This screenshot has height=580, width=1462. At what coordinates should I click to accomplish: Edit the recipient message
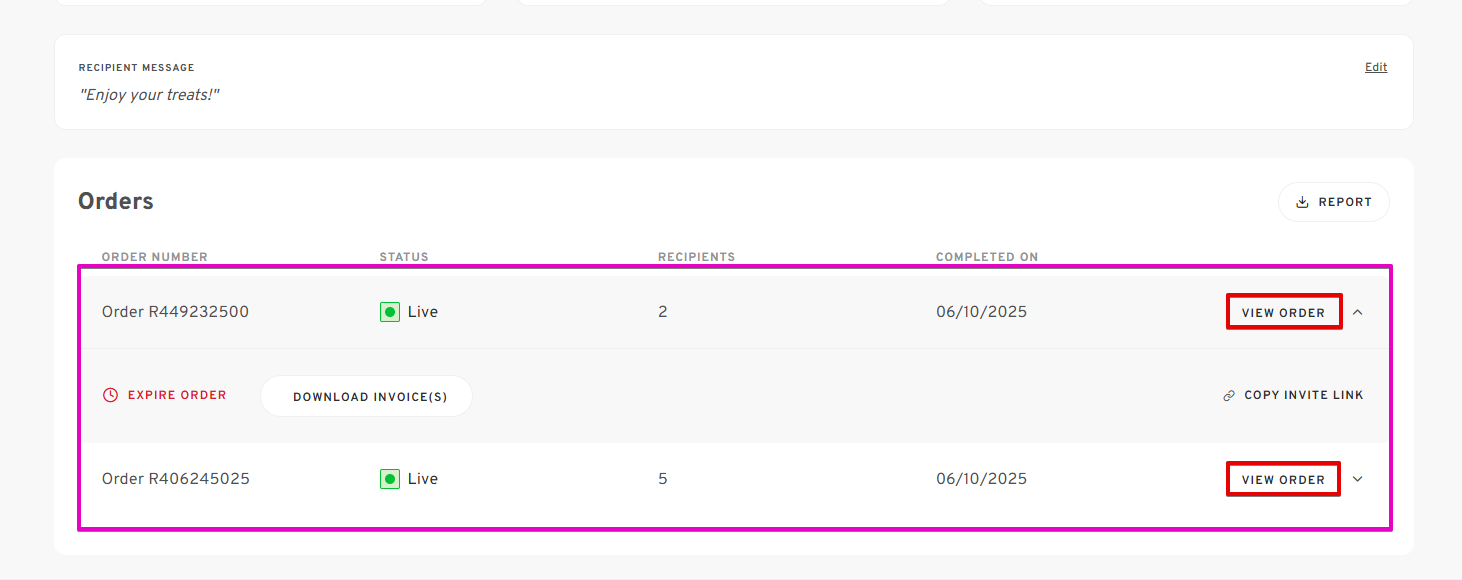[1376, 67]
